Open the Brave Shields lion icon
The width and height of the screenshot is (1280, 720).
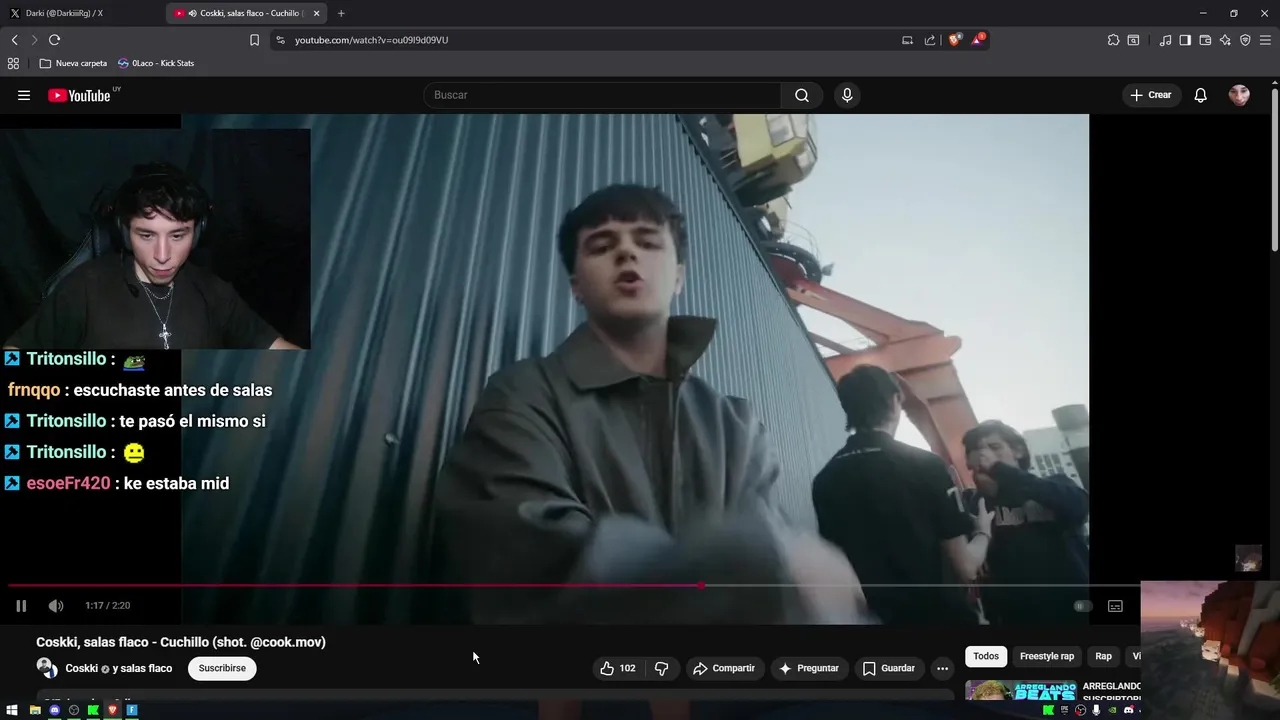955,40
